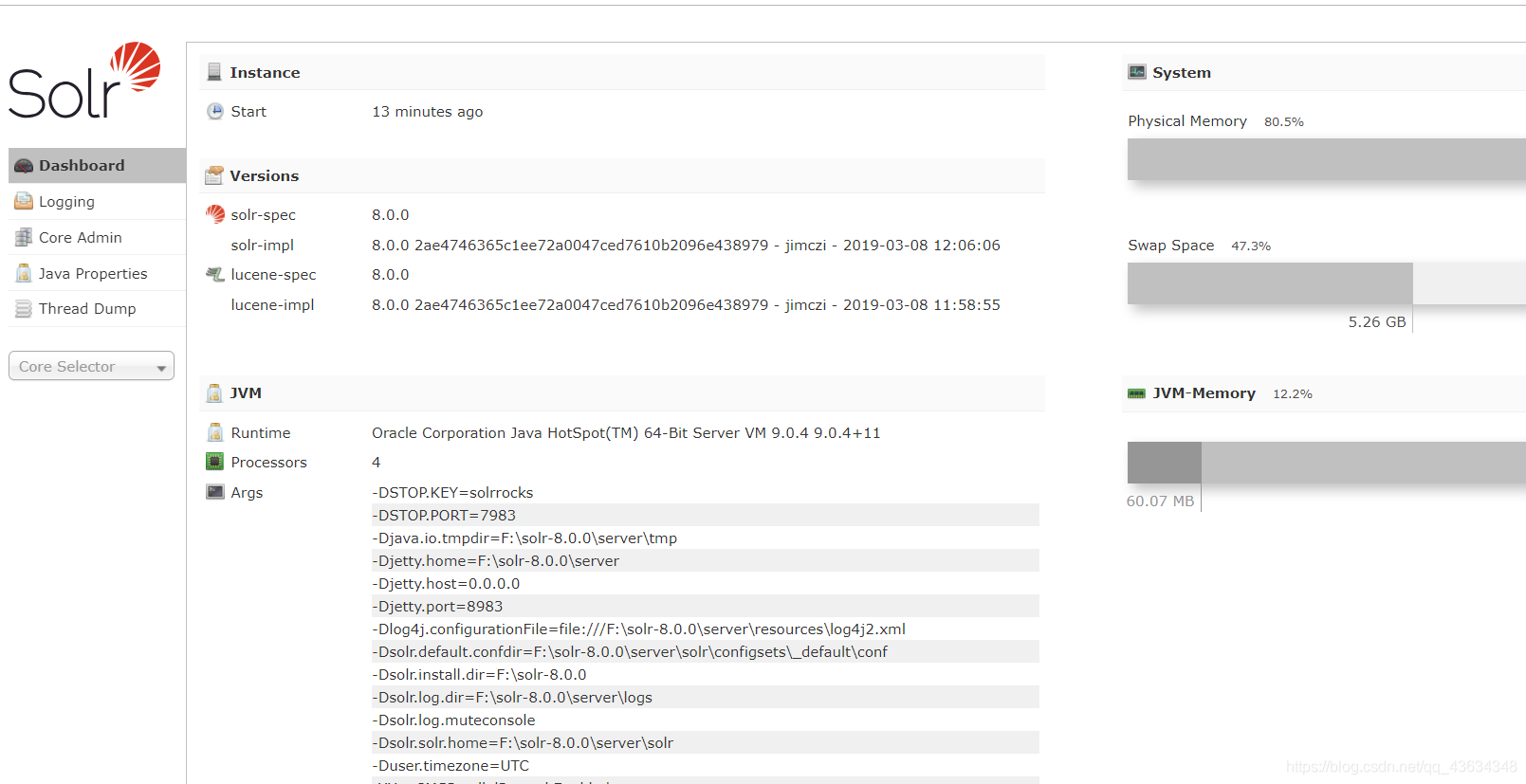Click the Logging folder icon
Screen dimensions: 1526x784
point(24,201)
